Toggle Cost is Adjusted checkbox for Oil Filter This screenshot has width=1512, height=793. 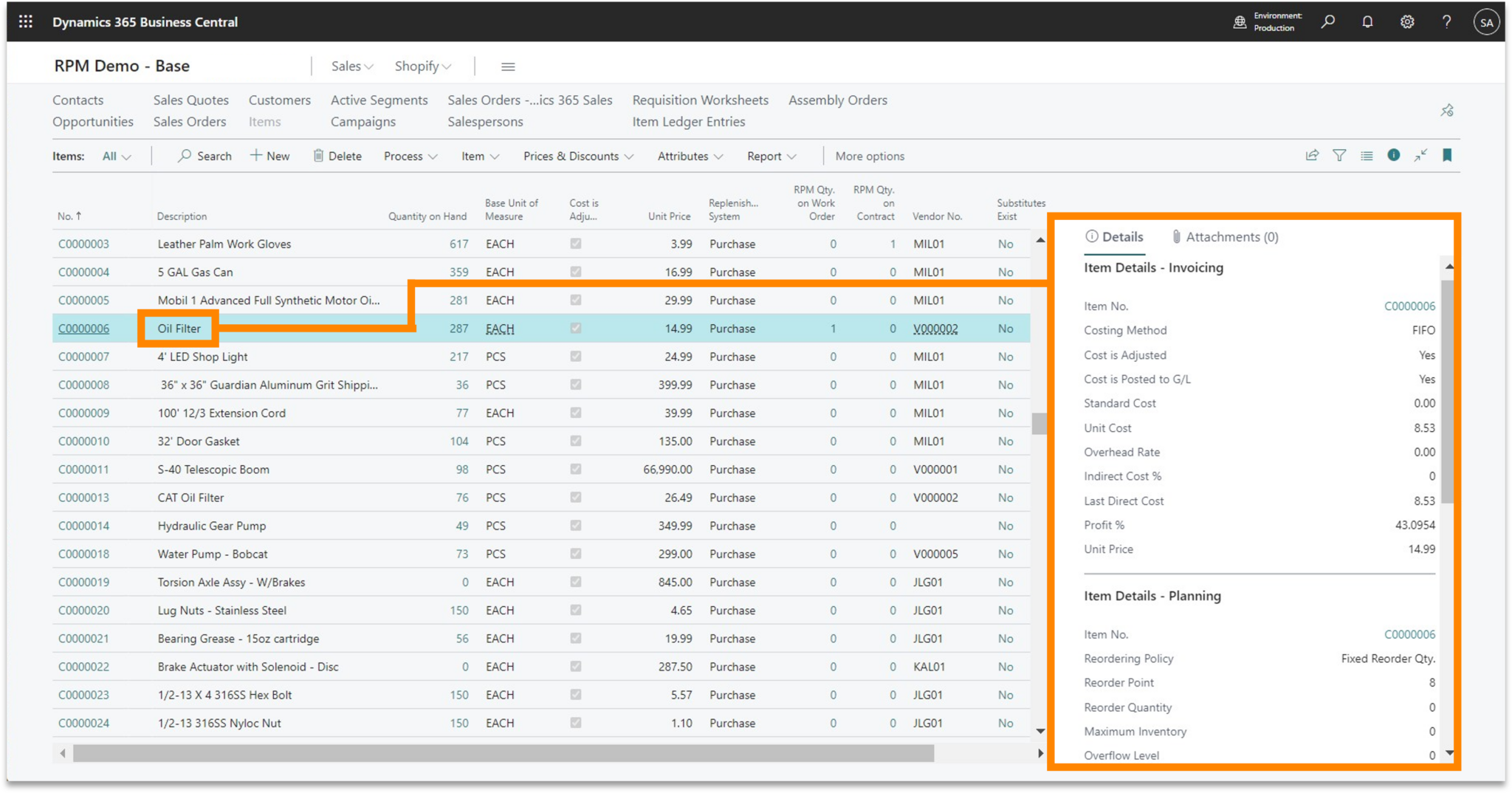[x=576, y=328]
